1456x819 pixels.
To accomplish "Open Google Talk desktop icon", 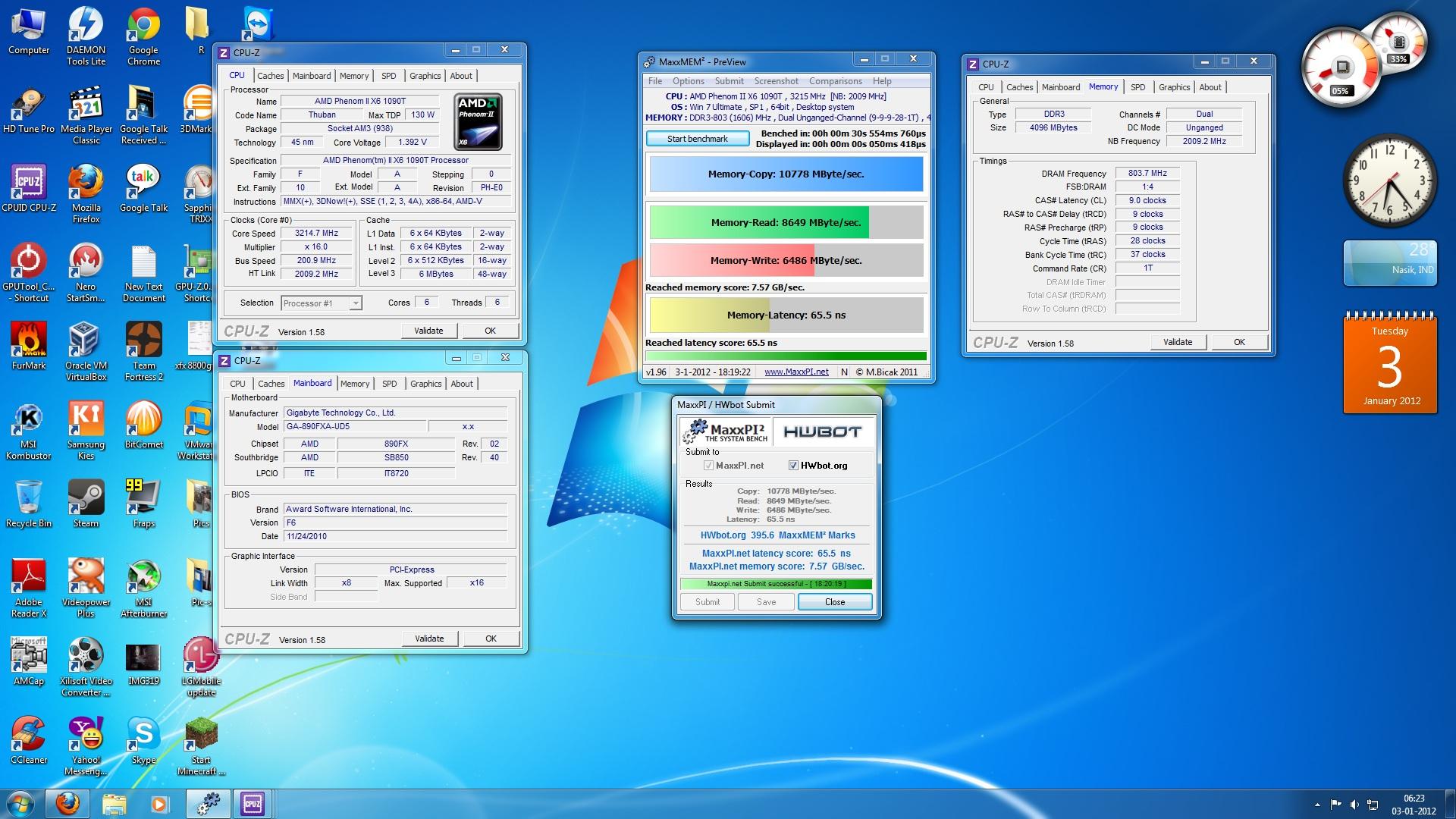I will 144,189.
